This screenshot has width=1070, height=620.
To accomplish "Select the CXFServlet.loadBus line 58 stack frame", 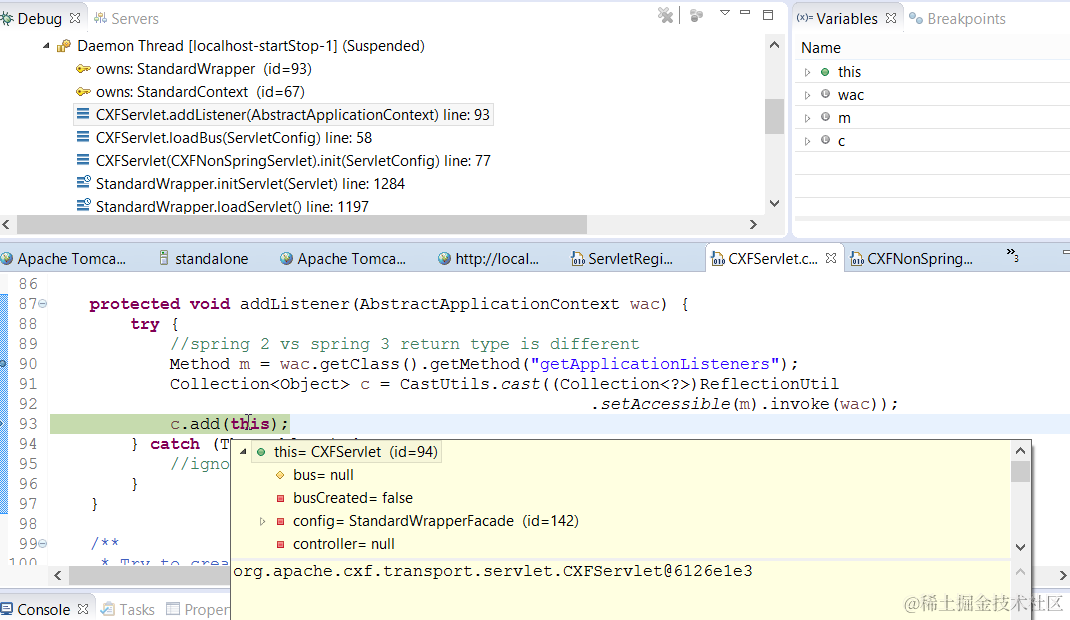I will 224,138.
